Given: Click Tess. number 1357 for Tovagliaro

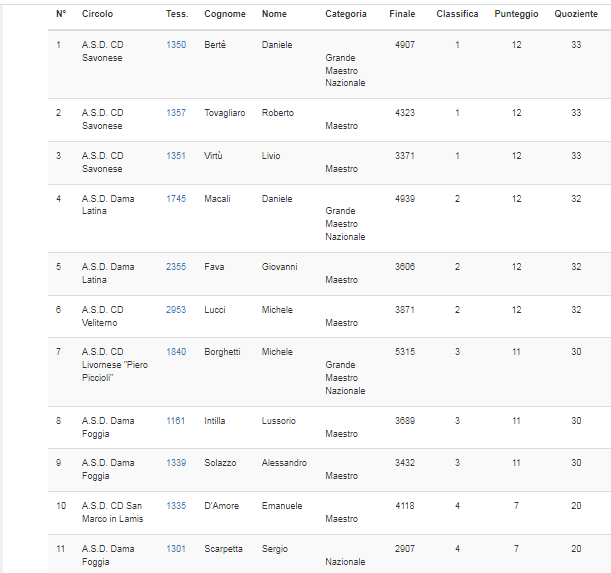Looking at the screenshot, I should click(x=176, y=113).
